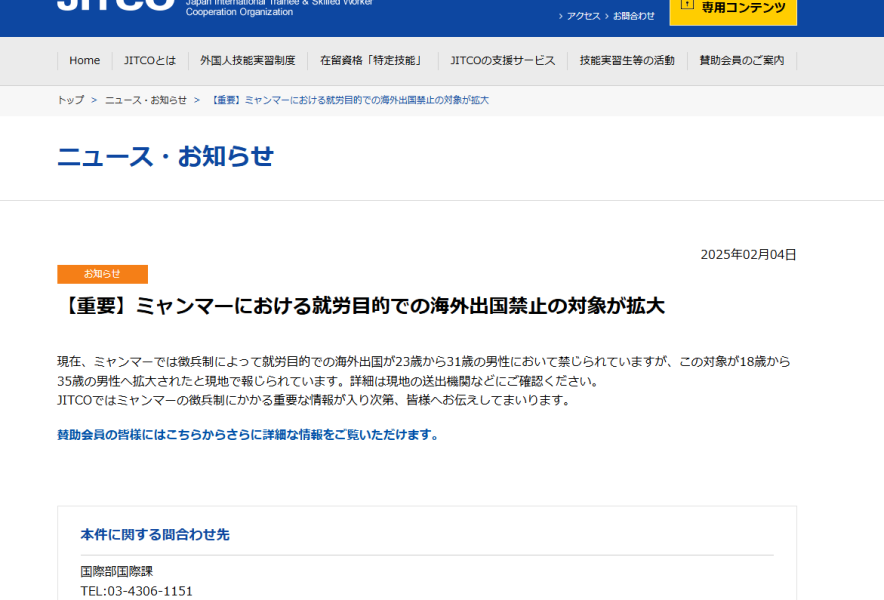Click the JITCO logo in header
The height and width of the screenshot is (600, 884).
pos(115,5)
